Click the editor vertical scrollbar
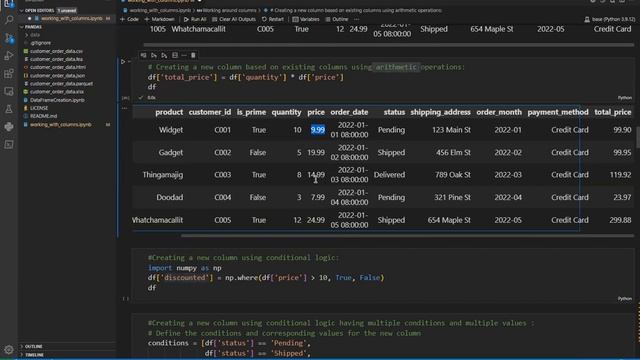The image size is (640, 360). pyautogui.click(x=638, y=137)
